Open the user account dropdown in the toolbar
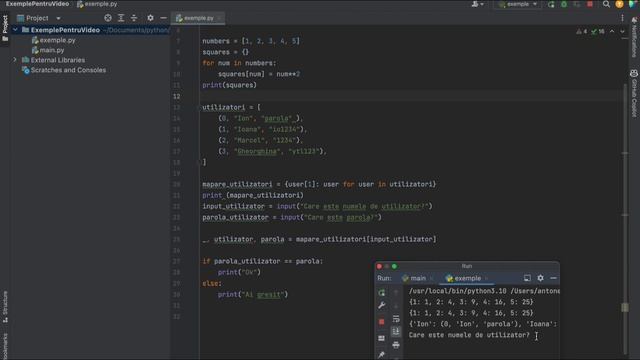 pyautogui.click(x=477, y=4)
